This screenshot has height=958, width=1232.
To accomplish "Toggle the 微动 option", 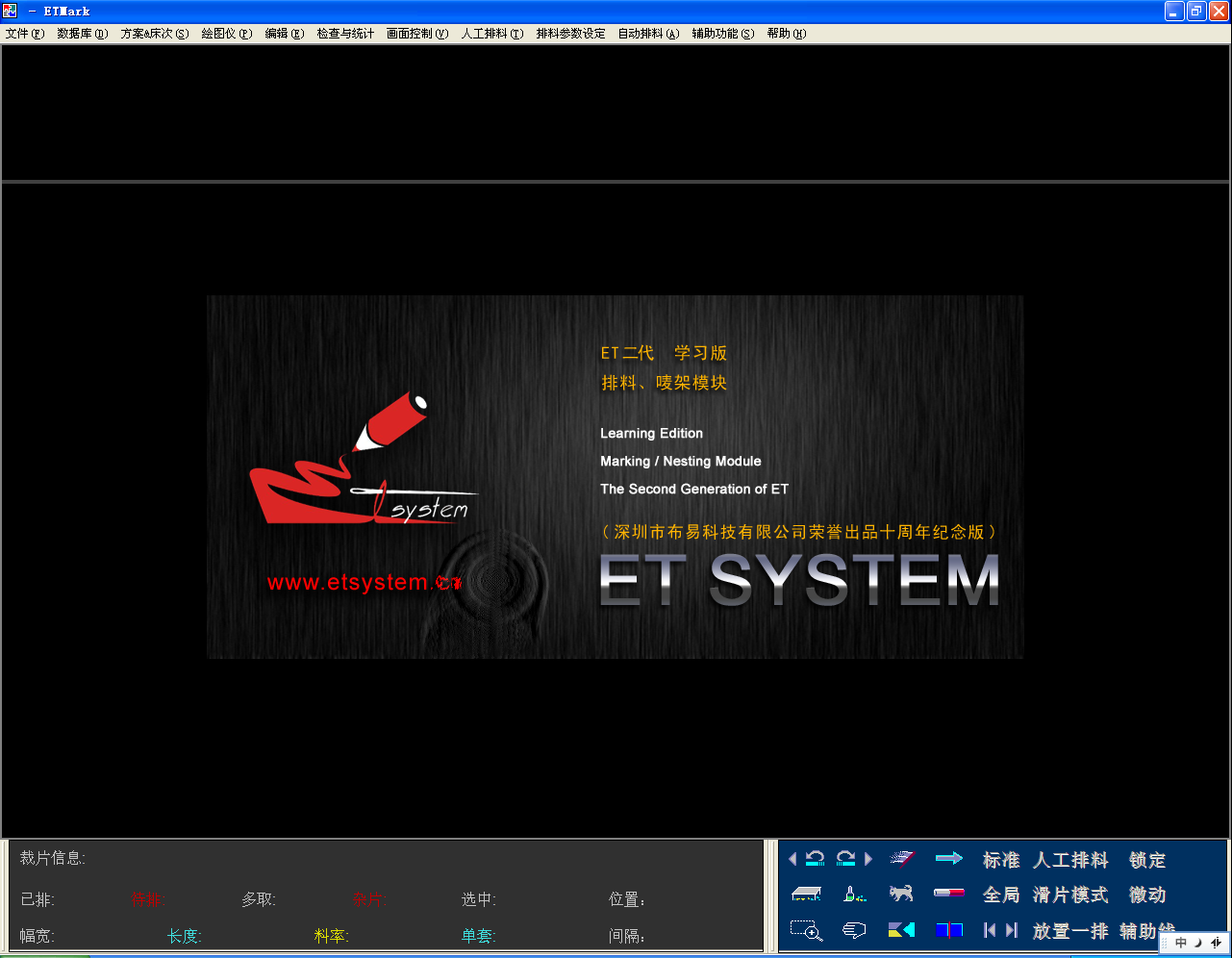I will point(1147,895).
